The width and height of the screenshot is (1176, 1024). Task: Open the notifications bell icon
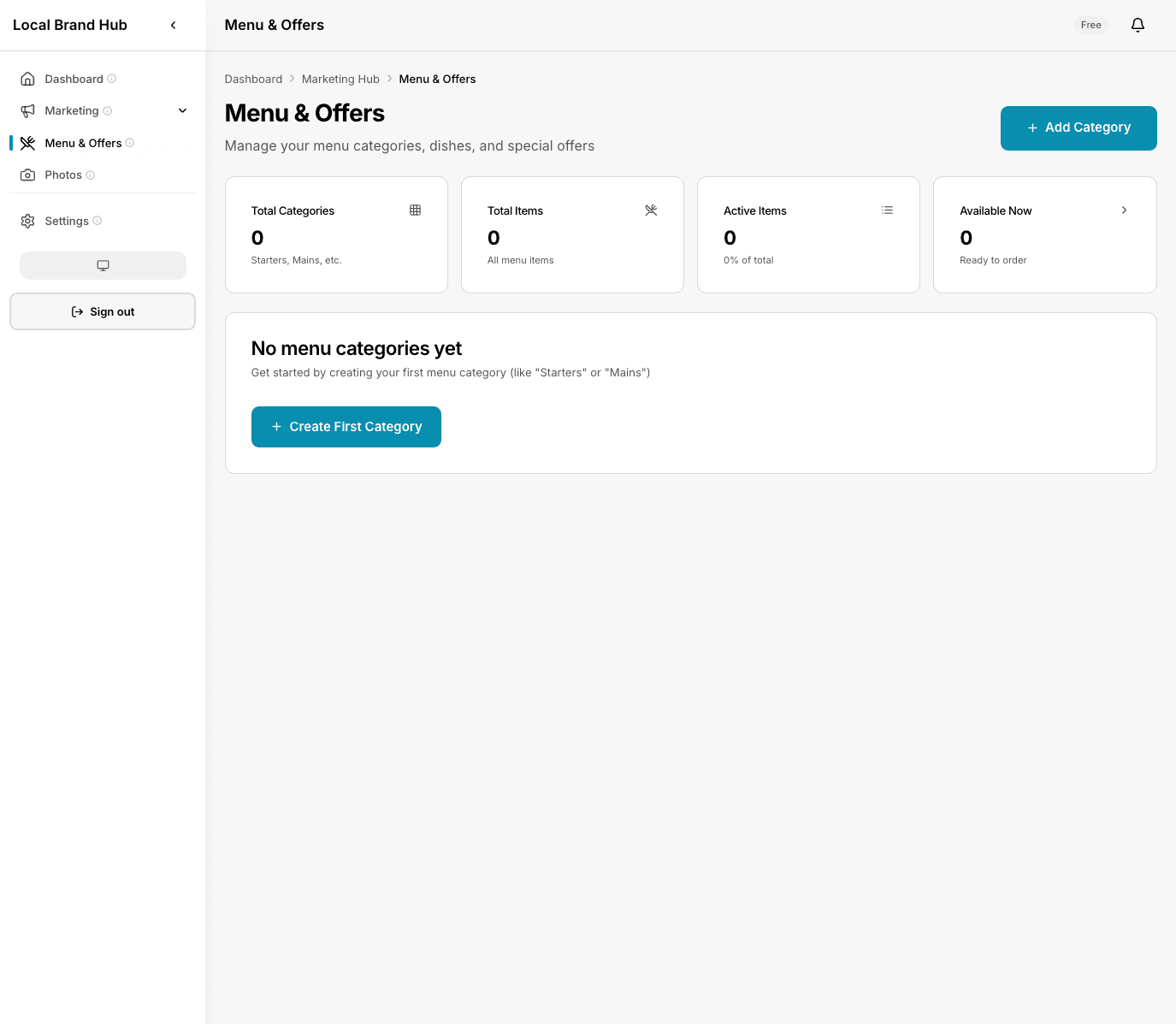coord(1138,25)
